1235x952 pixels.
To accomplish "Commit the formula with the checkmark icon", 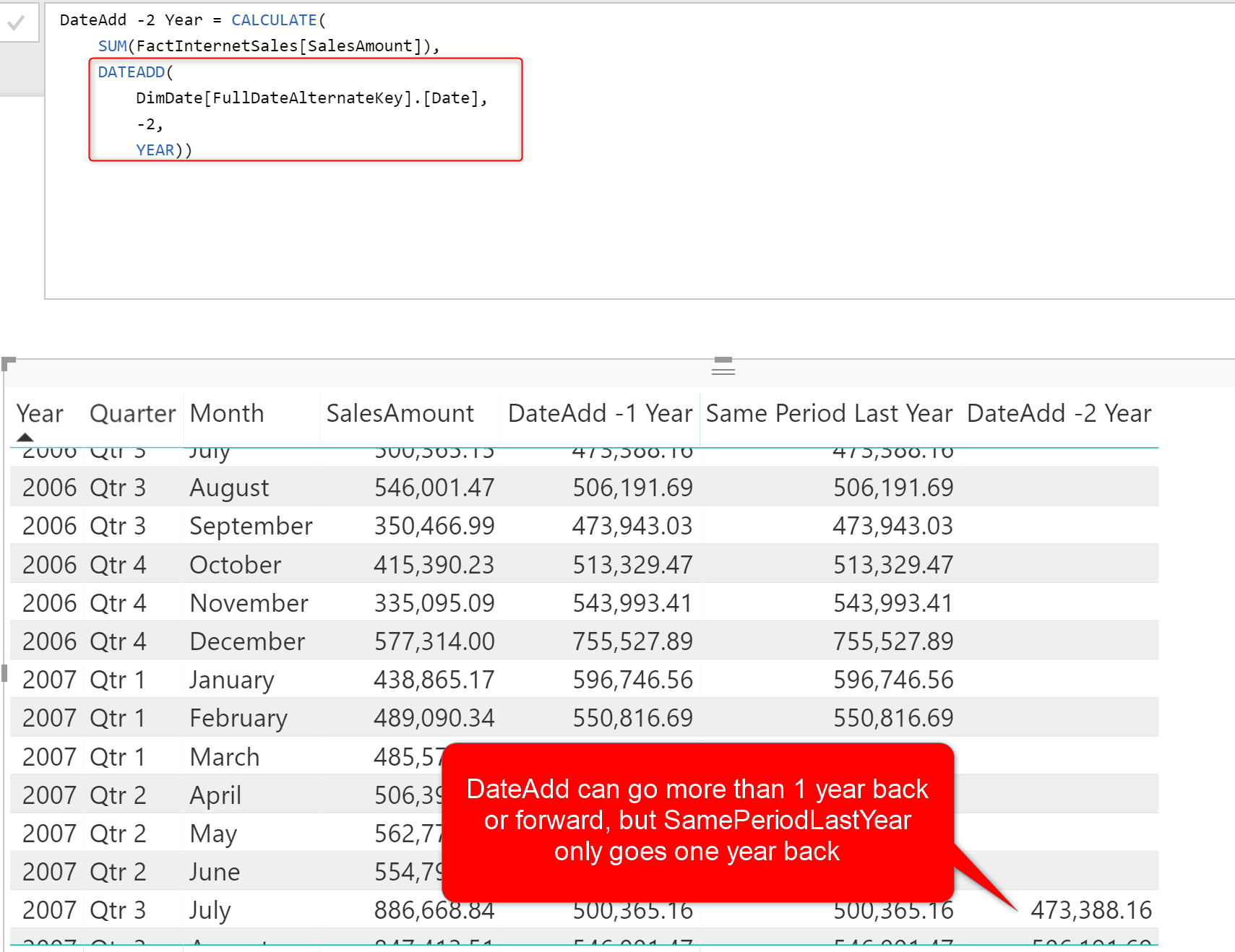I will (x=16, y=23).
